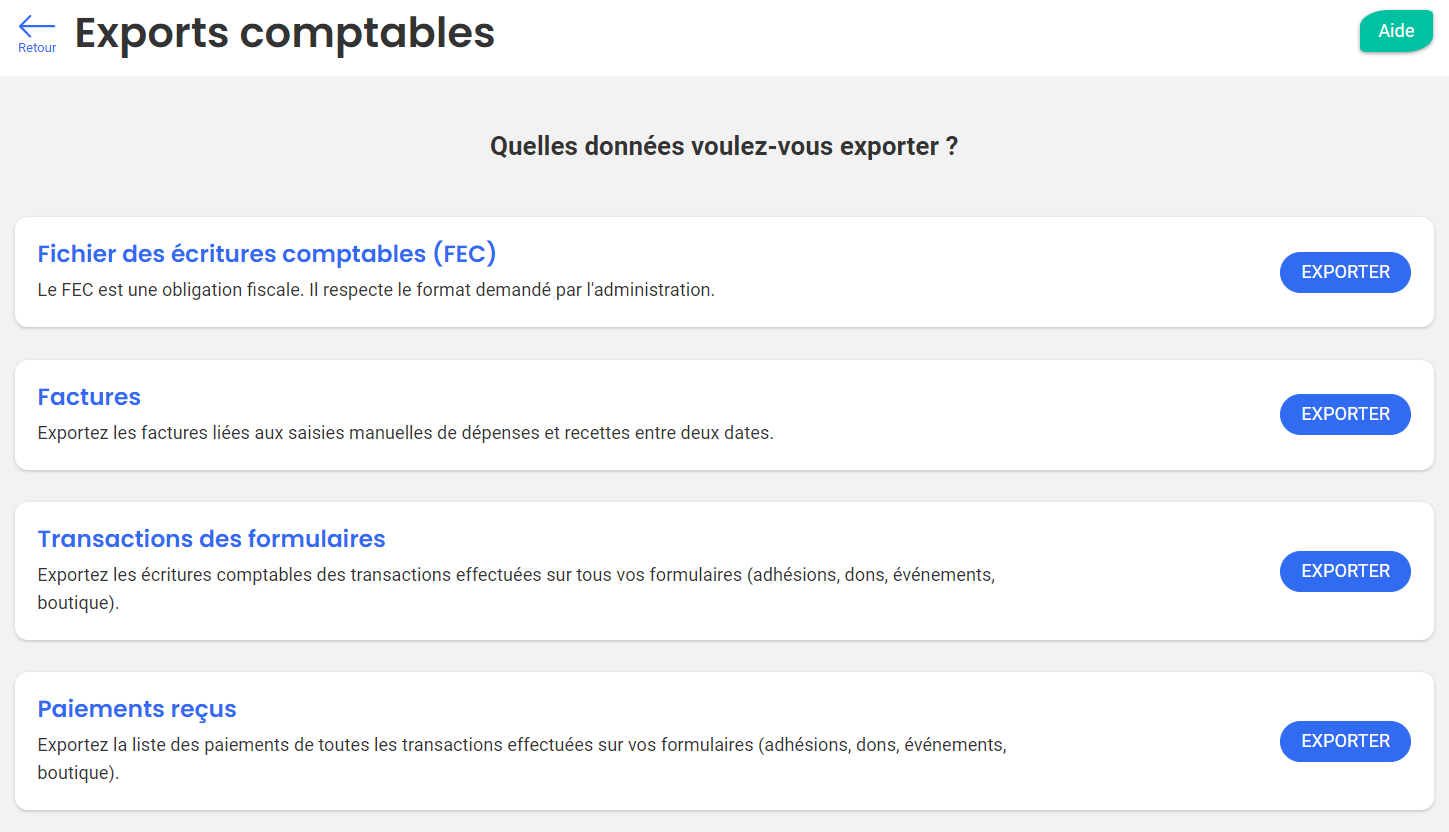Click the Factures heading
Viewport: 1449px width, 832px height.
click(89, 397)
